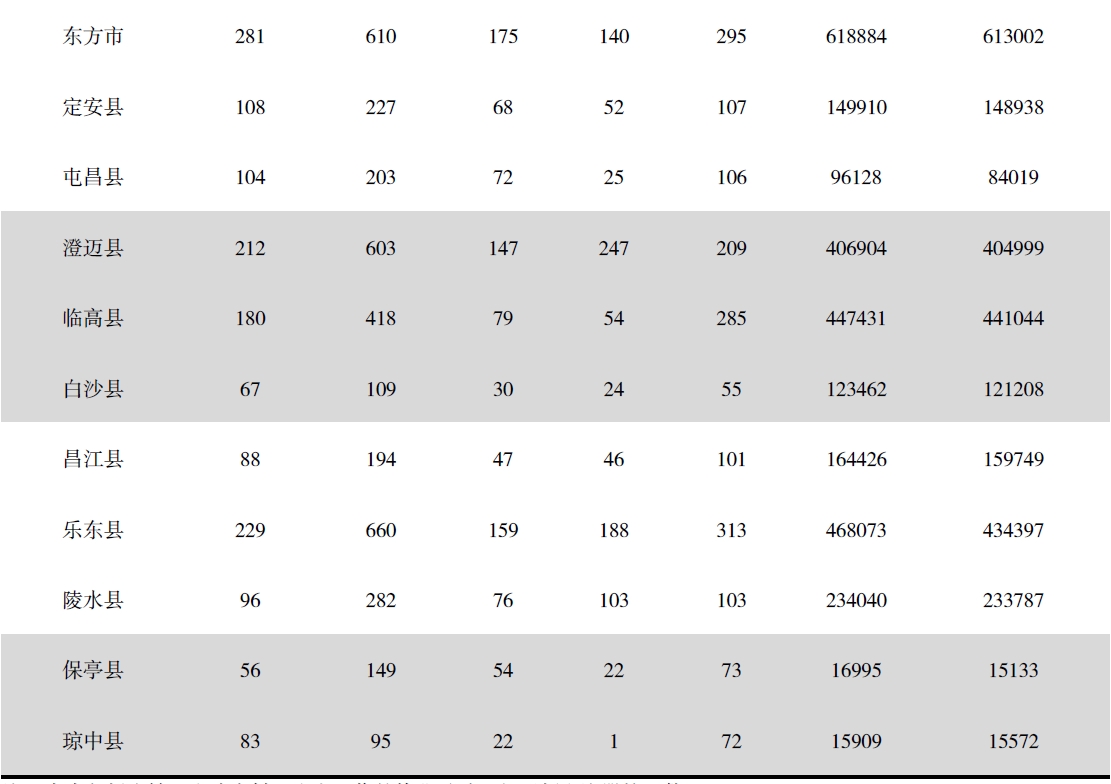Click the value 84019 in 屯昌县 row
This screenshot has height=784, width=1111.
1013,177
